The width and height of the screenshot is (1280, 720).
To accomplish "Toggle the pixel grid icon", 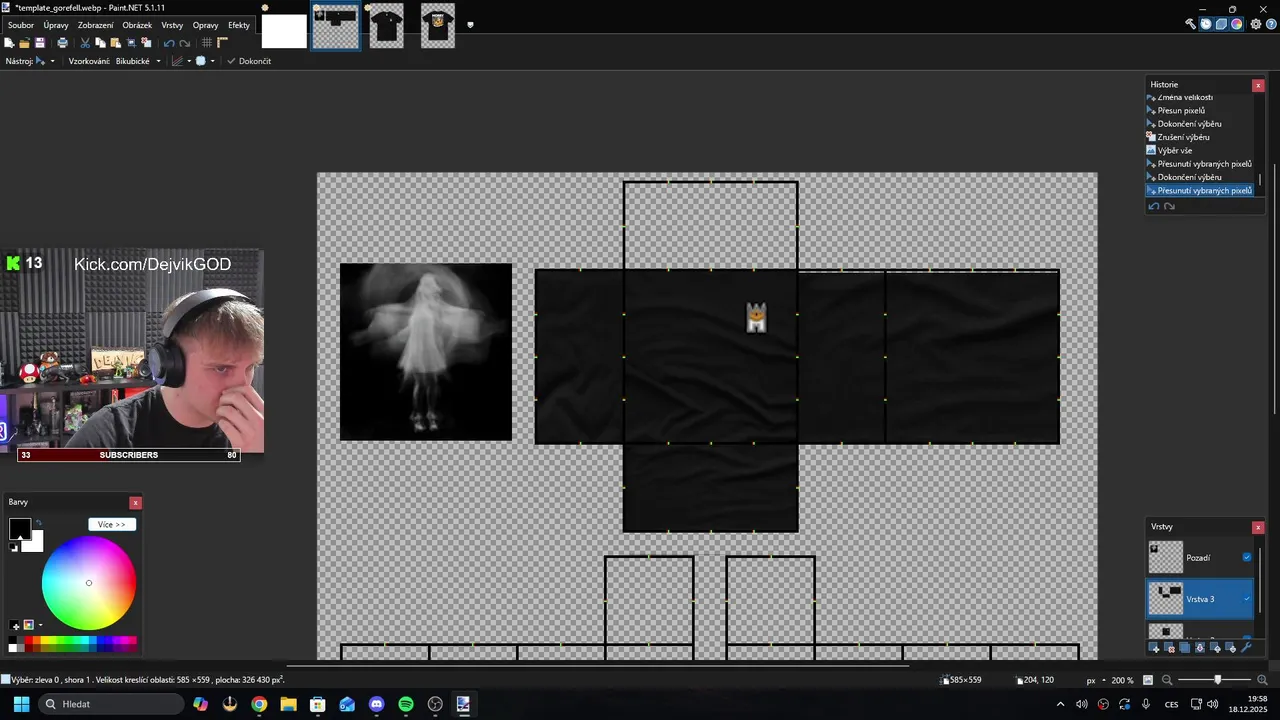I will [x=207, y=43].
